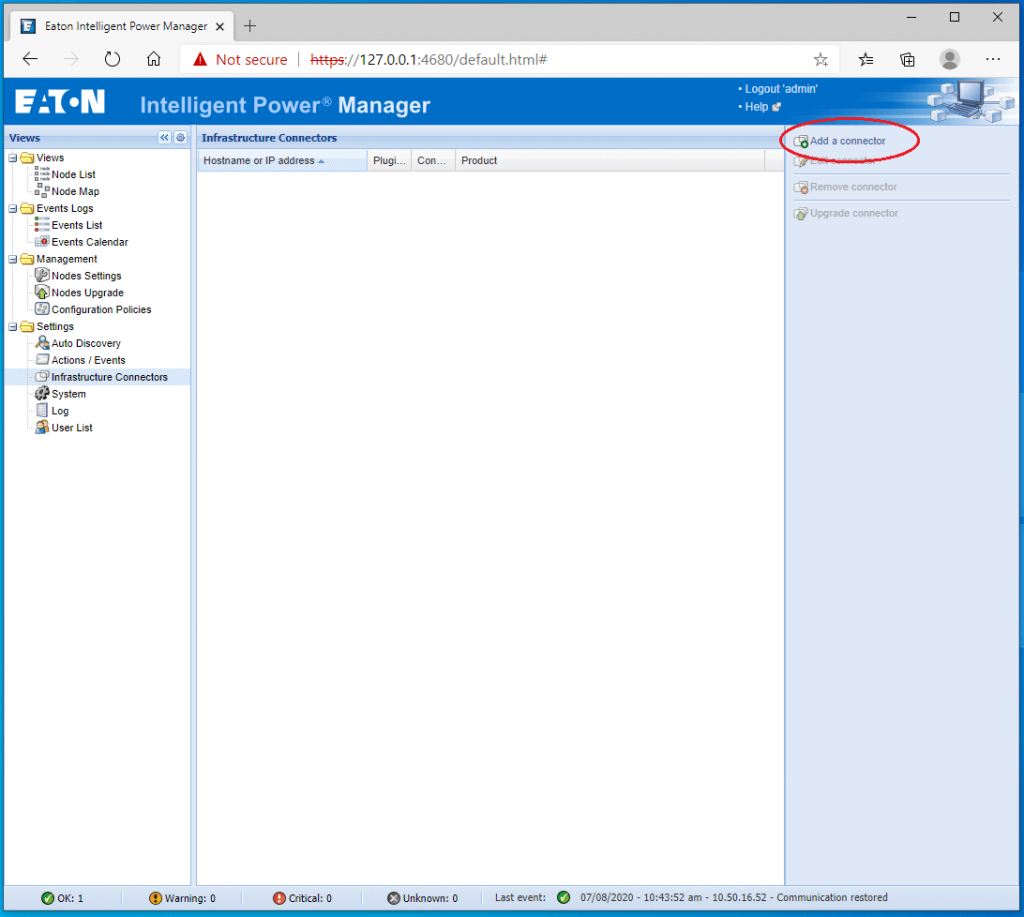Open the Node Map view
The height and width of the screenshot is (917, 1024).
[75, 191]
